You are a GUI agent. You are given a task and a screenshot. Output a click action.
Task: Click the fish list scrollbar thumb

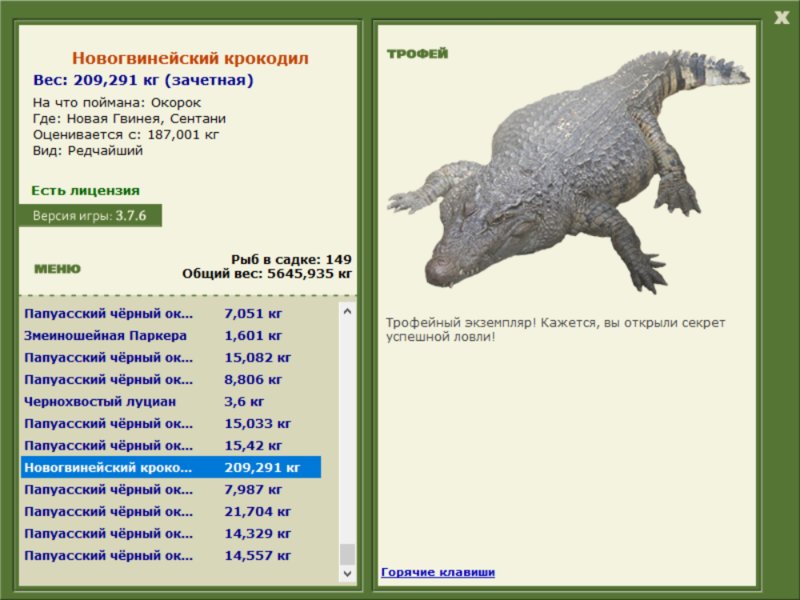pyautogui.click(x=347, y=555)
